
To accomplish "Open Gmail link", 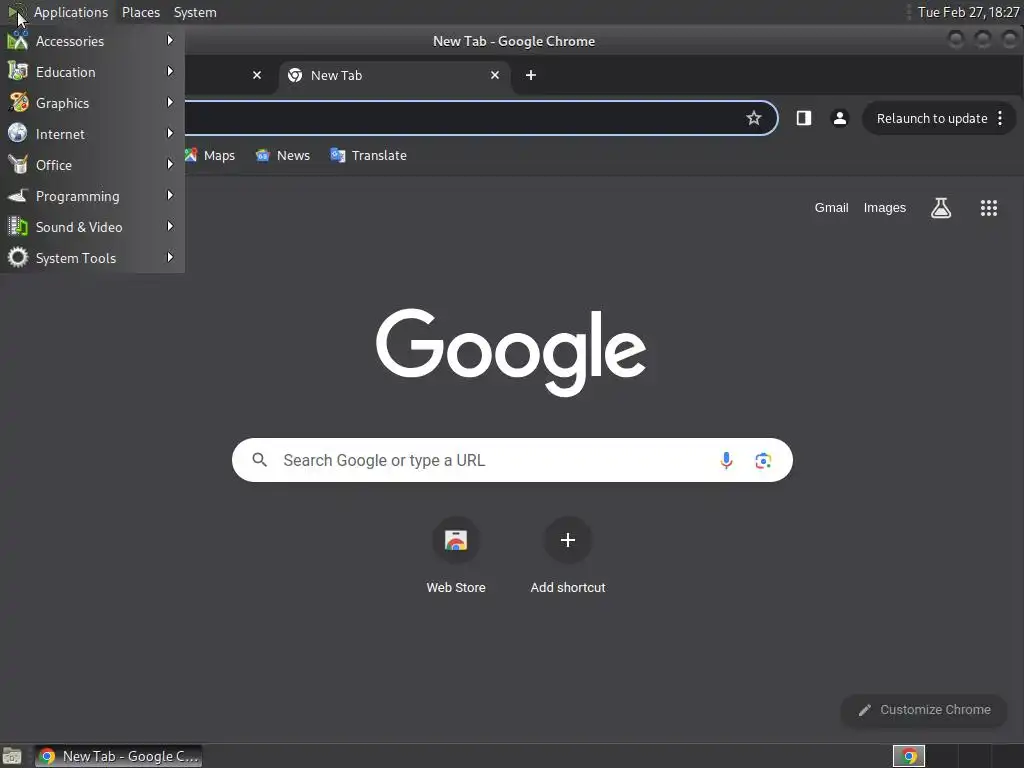I will pos(831,208).
